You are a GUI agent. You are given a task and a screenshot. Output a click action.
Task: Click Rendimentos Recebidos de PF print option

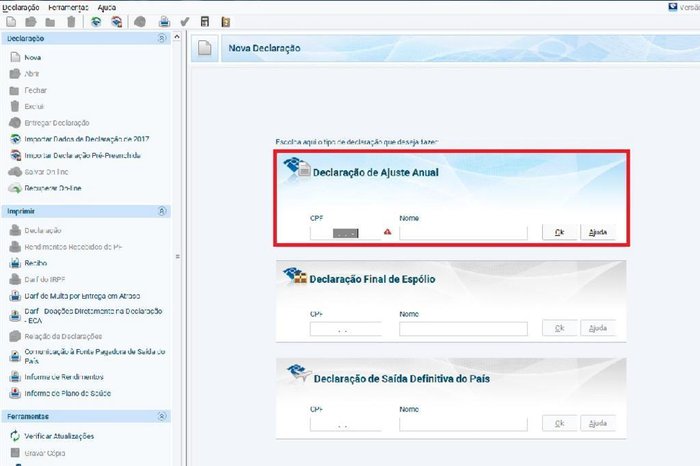73,247
